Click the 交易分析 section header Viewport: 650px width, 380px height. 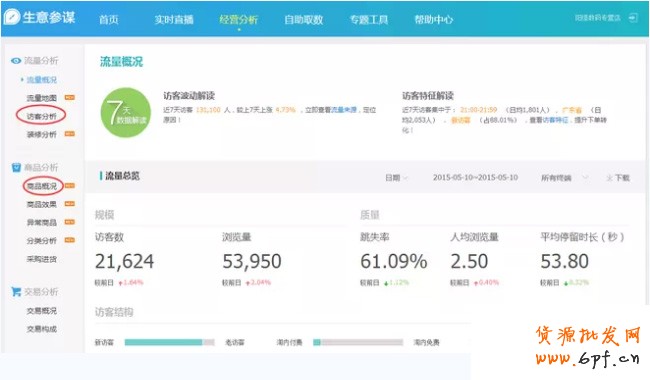click(x=41, y=292)
